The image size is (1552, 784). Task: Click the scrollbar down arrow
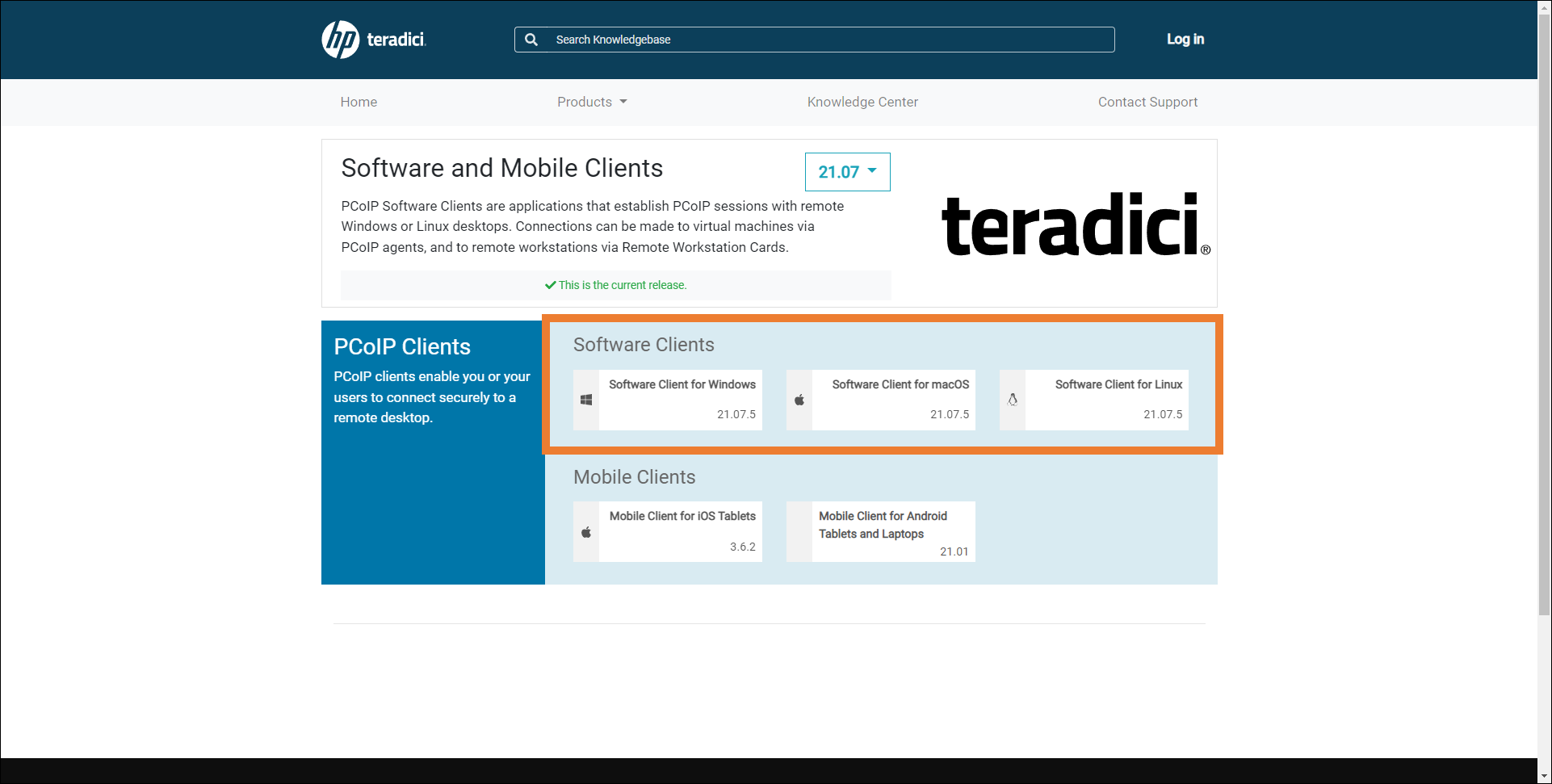coord(1544,776)
